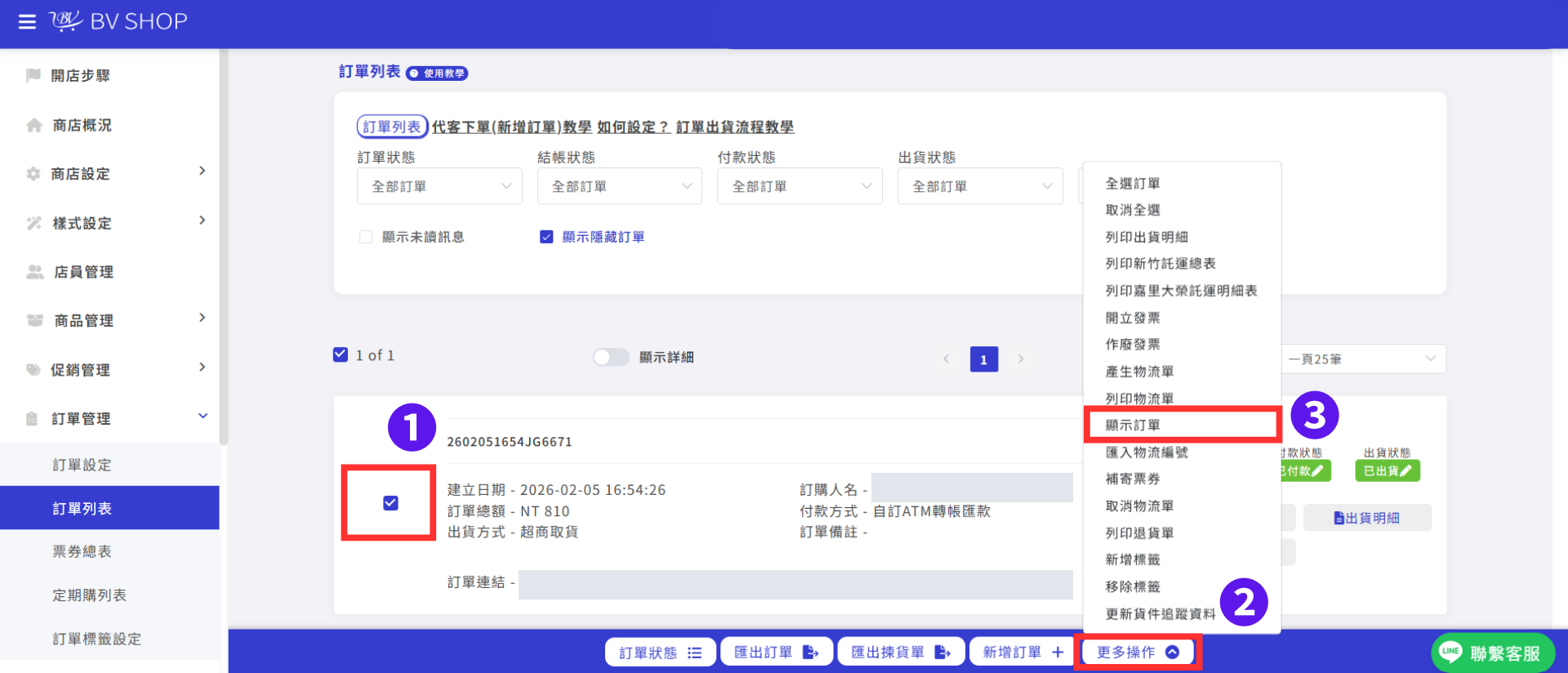Click the next page arrow

(x=1021, y=359)
